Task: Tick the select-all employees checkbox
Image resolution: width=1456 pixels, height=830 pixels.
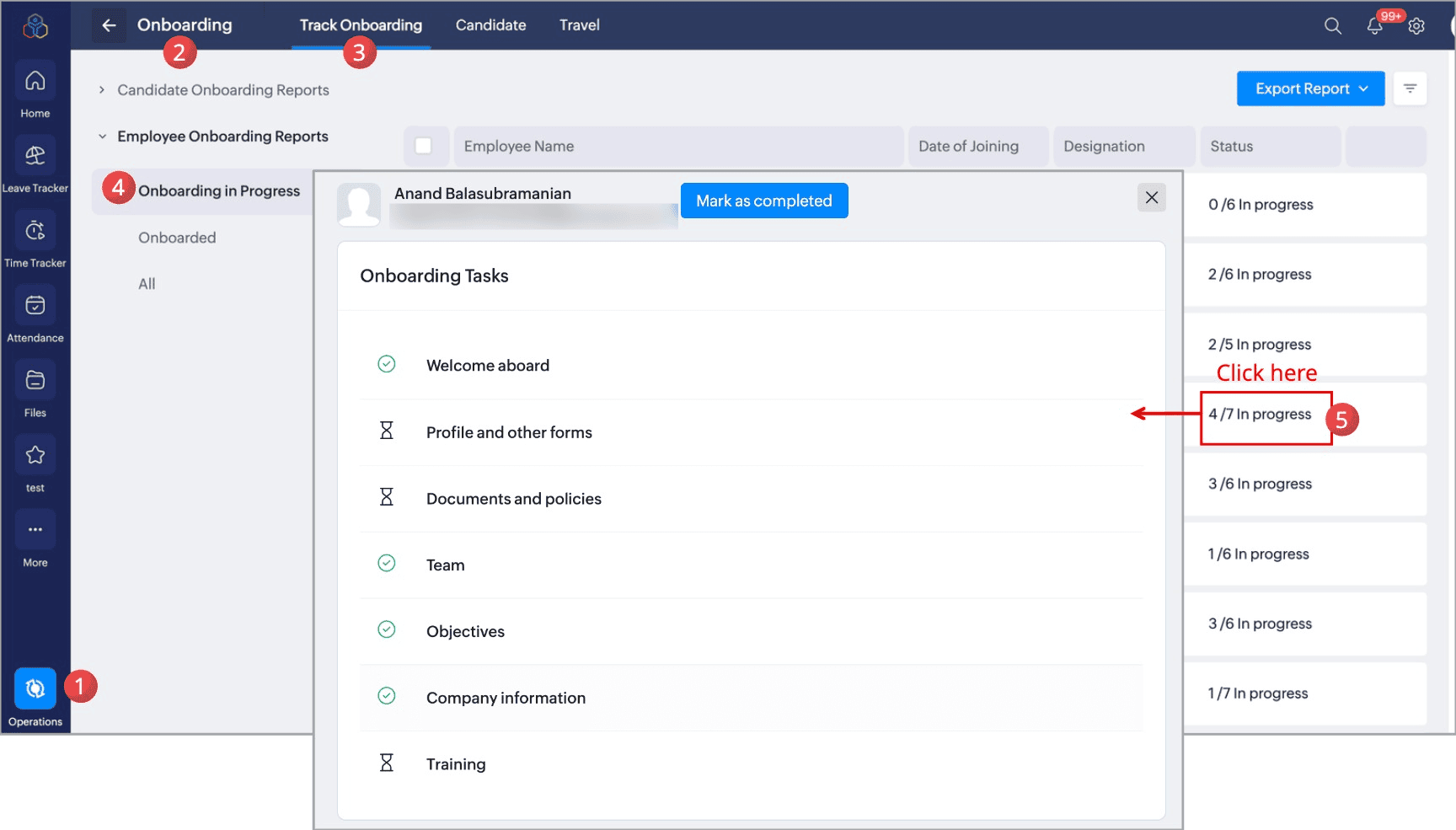Action: [x=423, y=146]
